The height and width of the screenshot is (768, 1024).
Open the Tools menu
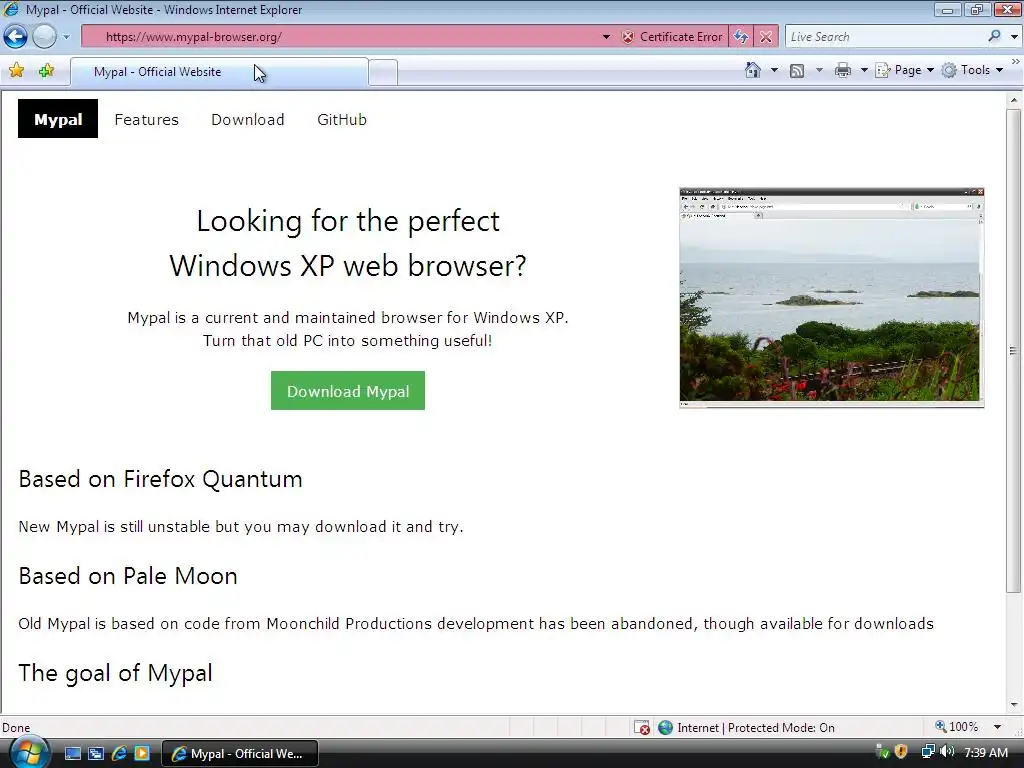coord(972,70)
